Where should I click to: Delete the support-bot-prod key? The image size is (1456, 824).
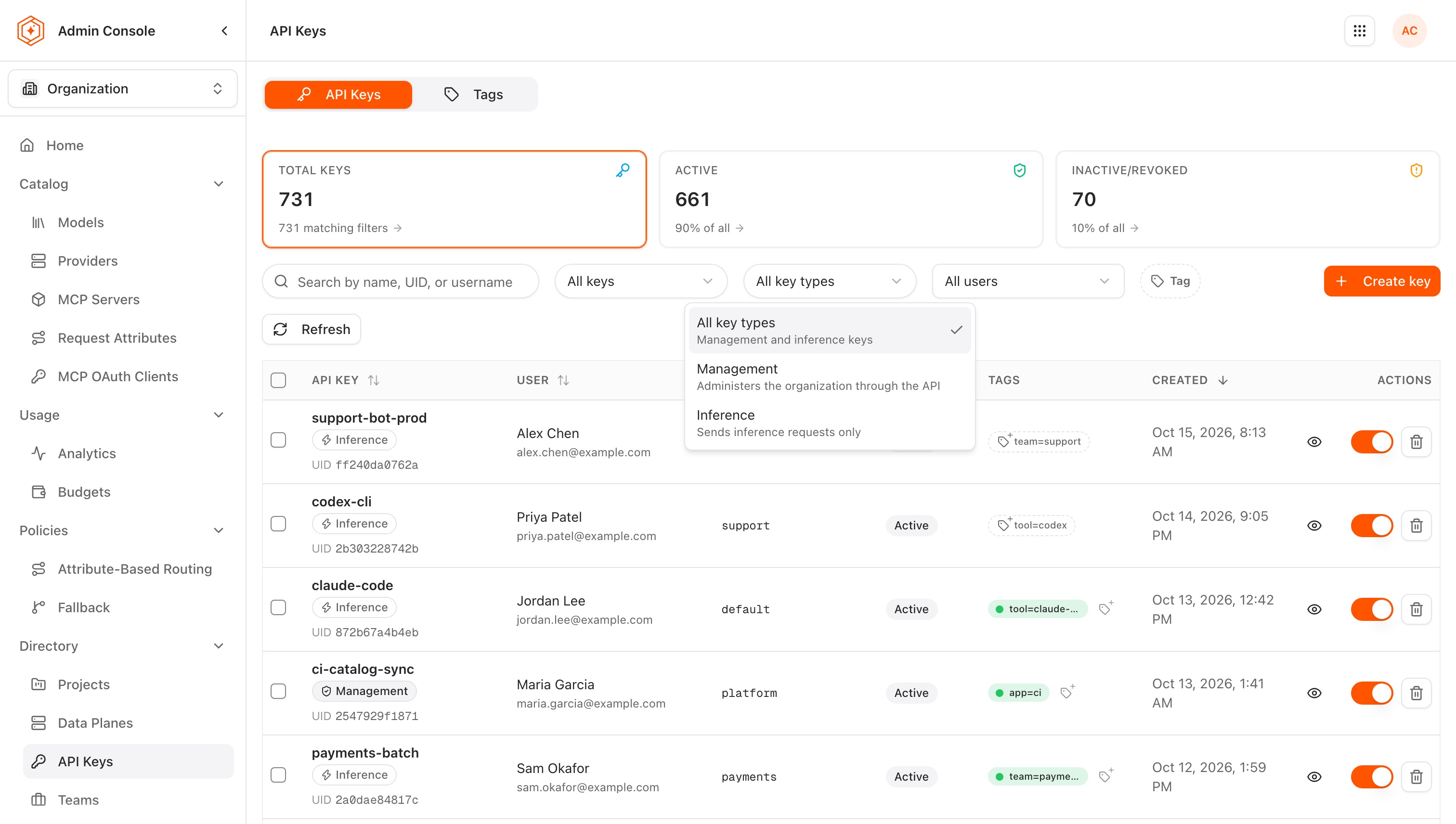[x=1416, y=441]
